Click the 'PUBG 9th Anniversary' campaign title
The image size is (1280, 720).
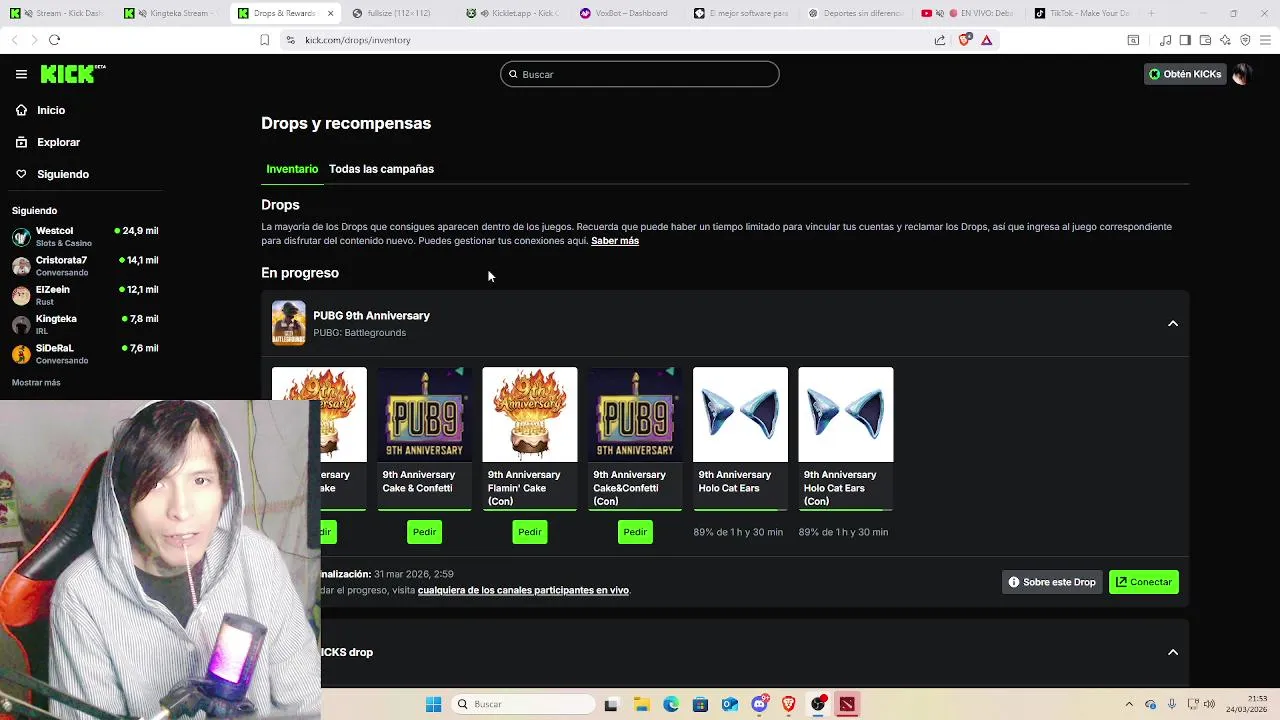coord(371,316)
